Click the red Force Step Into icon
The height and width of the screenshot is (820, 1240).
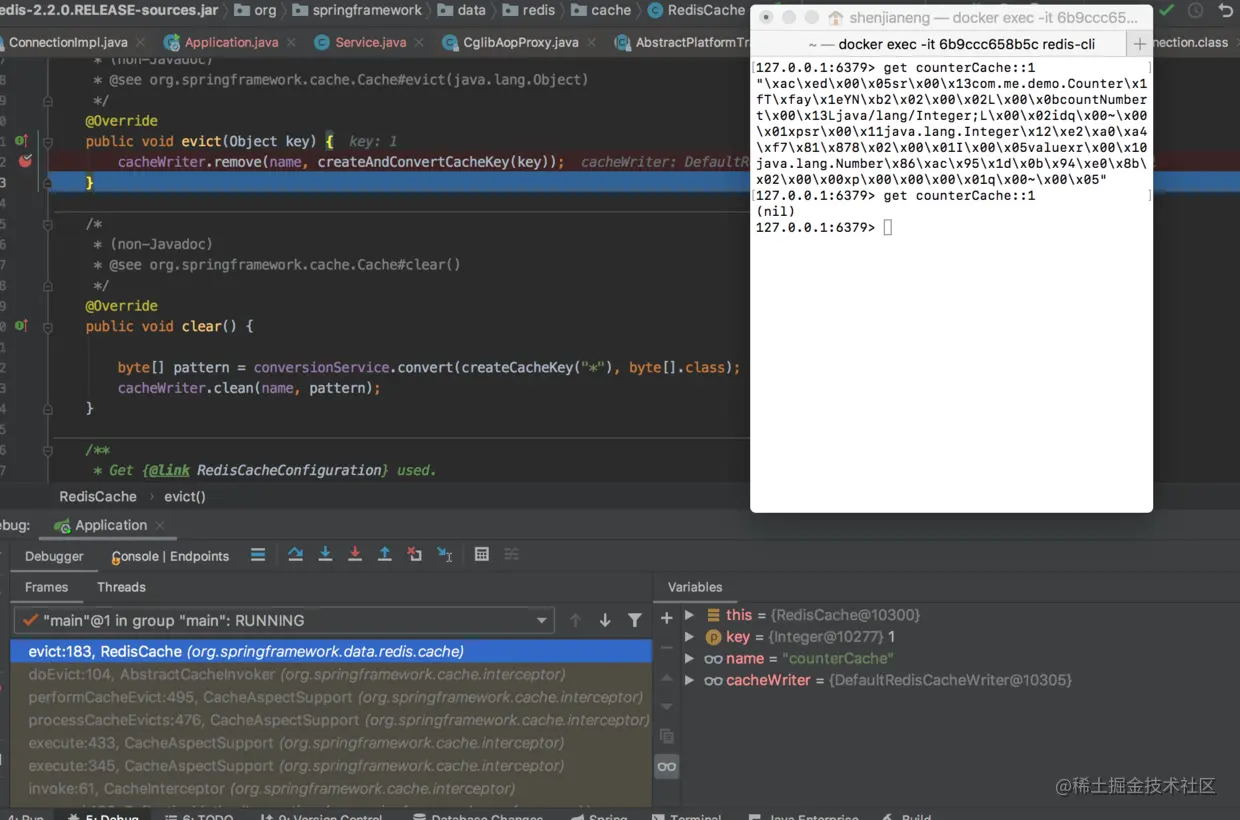pos(355,554)
